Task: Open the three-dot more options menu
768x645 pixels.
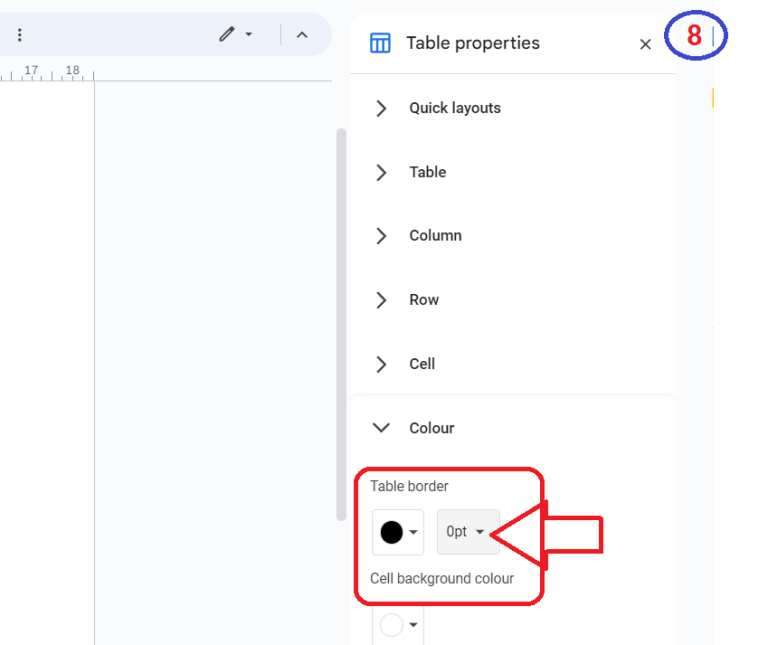Action: point(20,35)
